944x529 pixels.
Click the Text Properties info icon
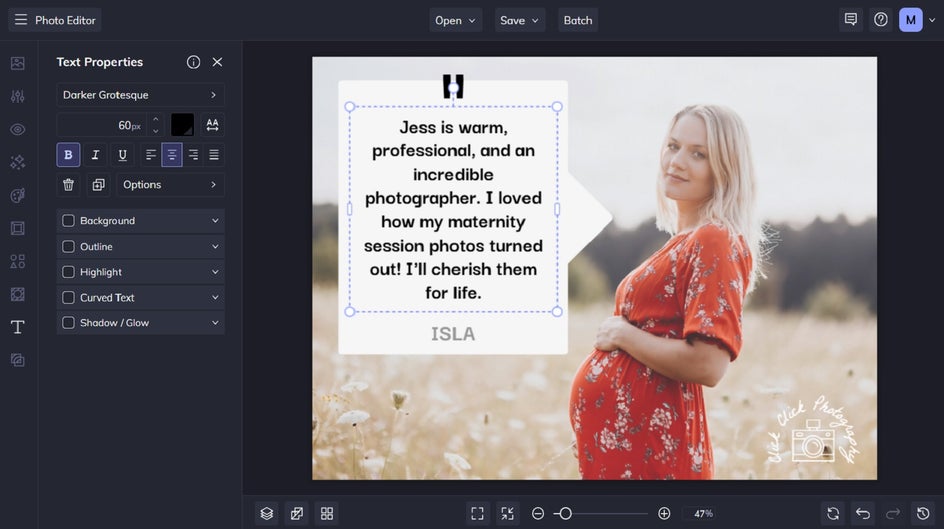[x=193, y=62]
